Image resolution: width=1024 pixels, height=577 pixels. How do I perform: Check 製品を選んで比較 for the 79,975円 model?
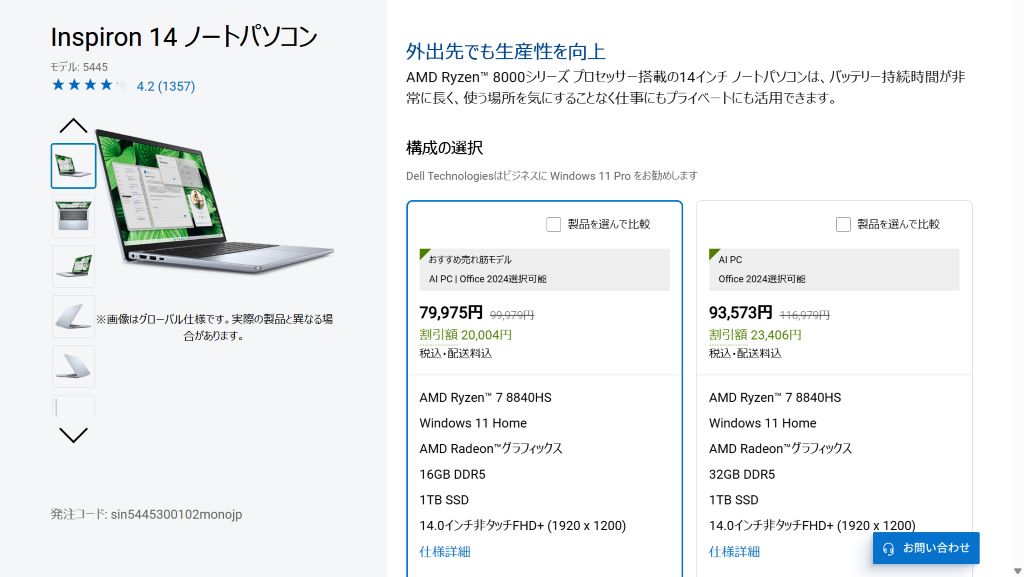553,225
